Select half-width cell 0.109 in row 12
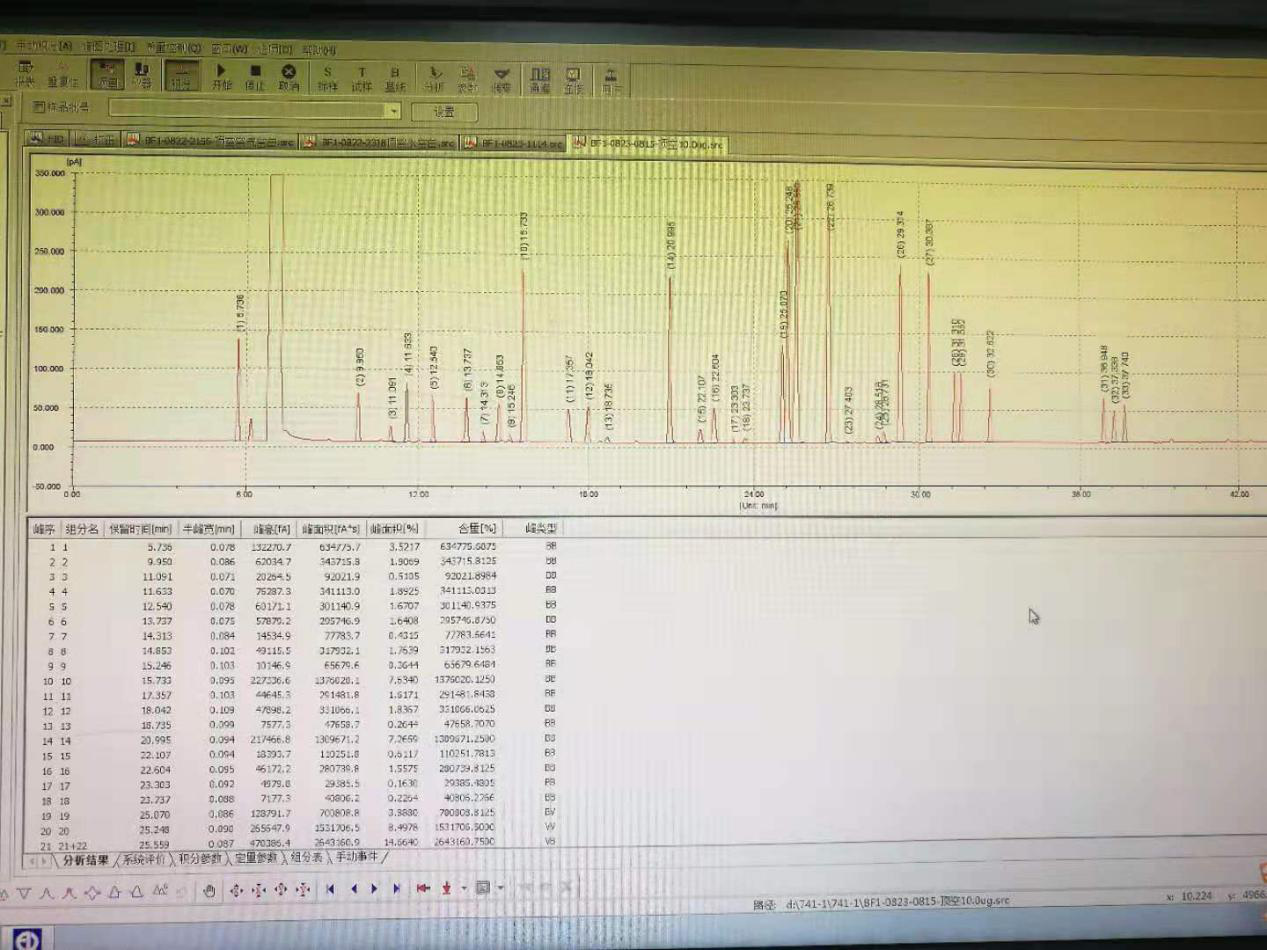This screenshot has height=950, width=1267. click(220, 709)
